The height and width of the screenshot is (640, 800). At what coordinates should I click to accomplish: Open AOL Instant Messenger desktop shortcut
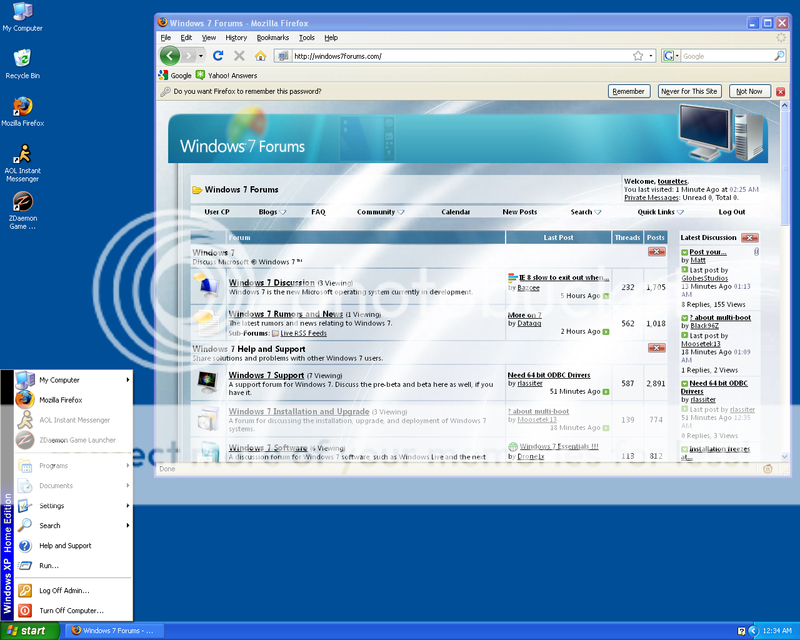[22, 163]
